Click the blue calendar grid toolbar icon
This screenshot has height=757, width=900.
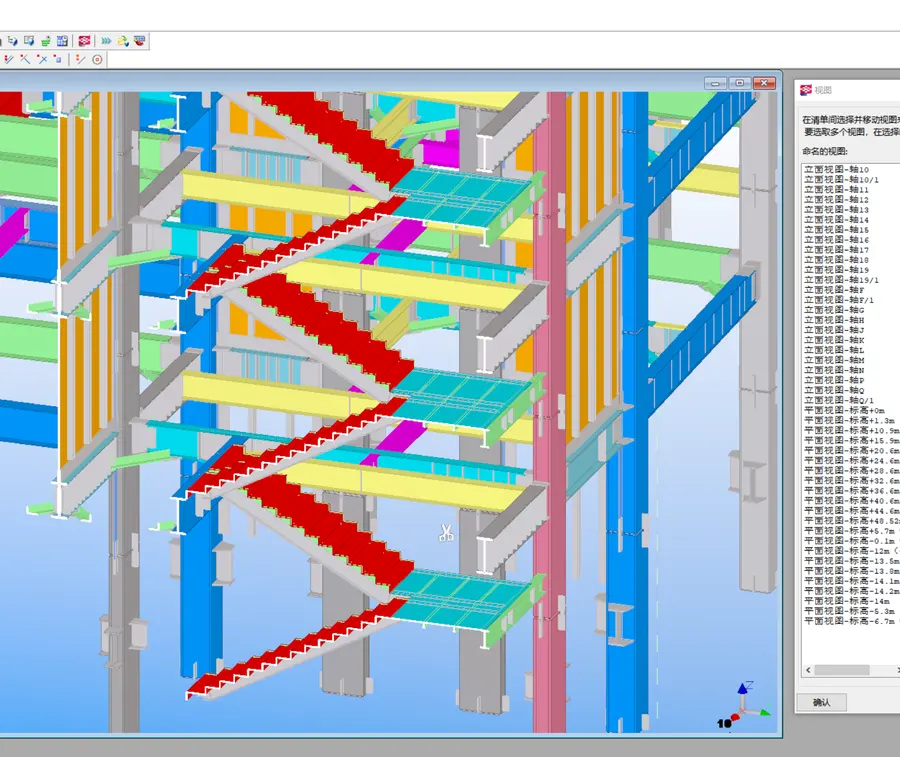[62, 41]
